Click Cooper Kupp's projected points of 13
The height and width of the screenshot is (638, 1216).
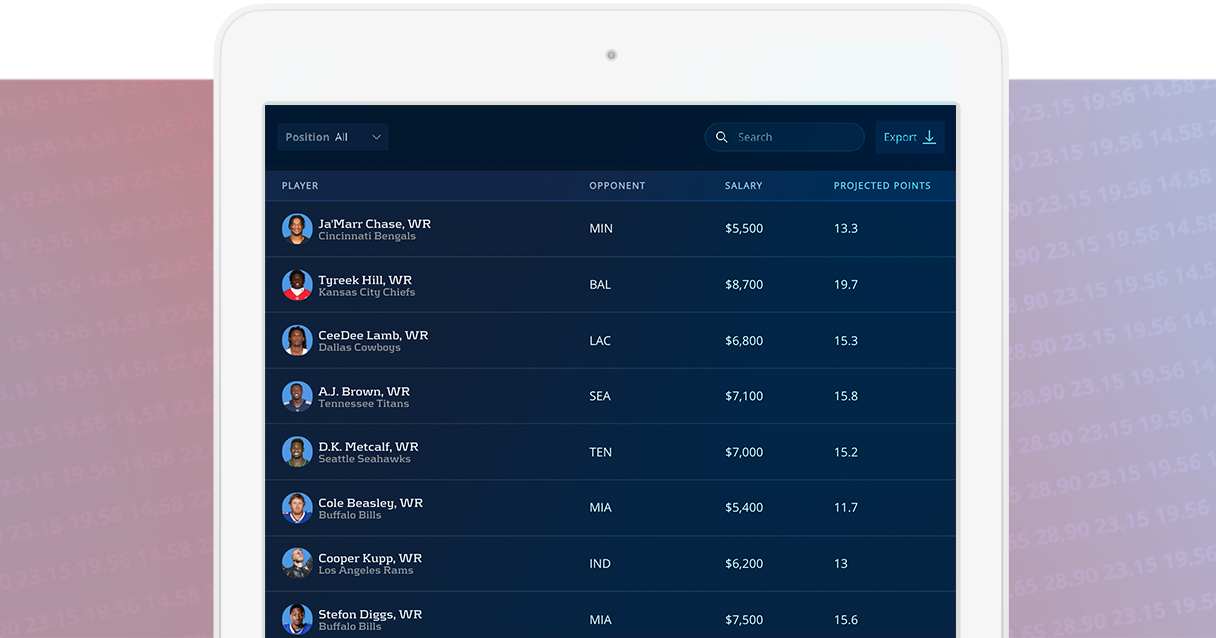pyautogui.click(x=841, y=564)
